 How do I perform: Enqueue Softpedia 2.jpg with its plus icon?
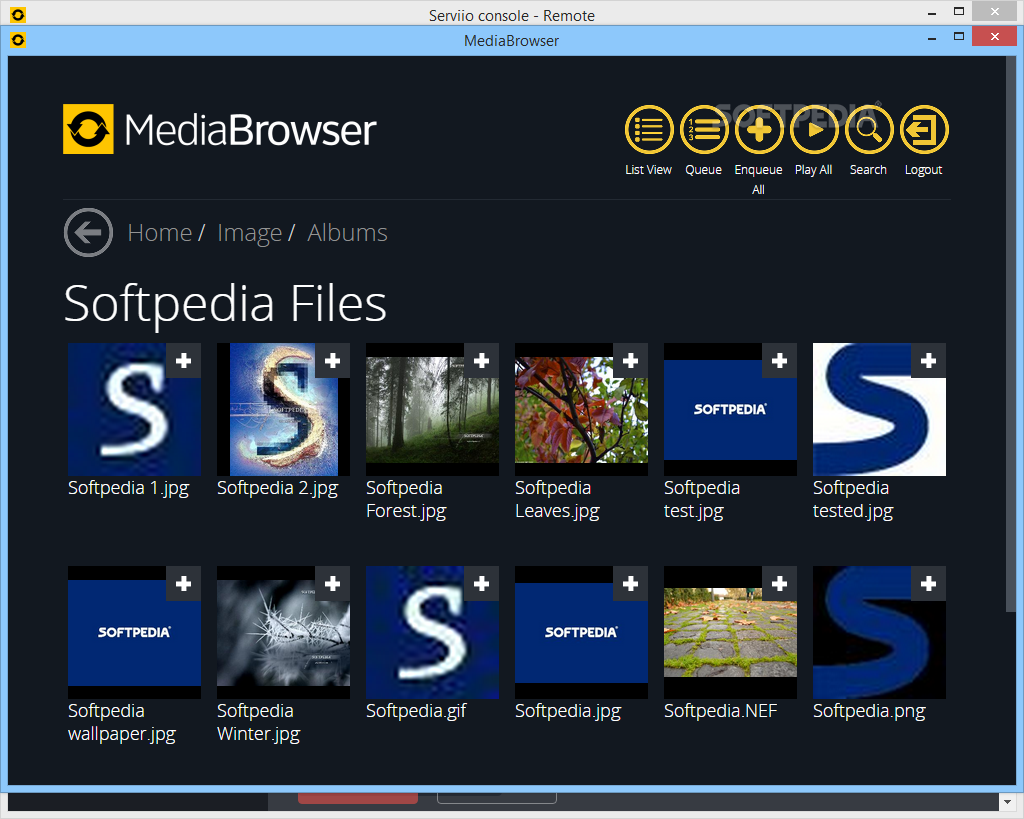(x=332, y=361)
